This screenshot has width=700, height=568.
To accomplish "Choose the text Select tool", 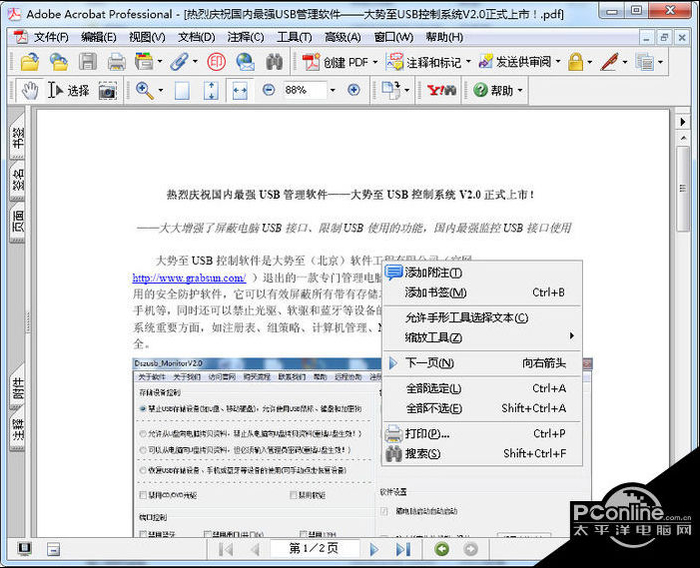I will [x=68, y=91].
